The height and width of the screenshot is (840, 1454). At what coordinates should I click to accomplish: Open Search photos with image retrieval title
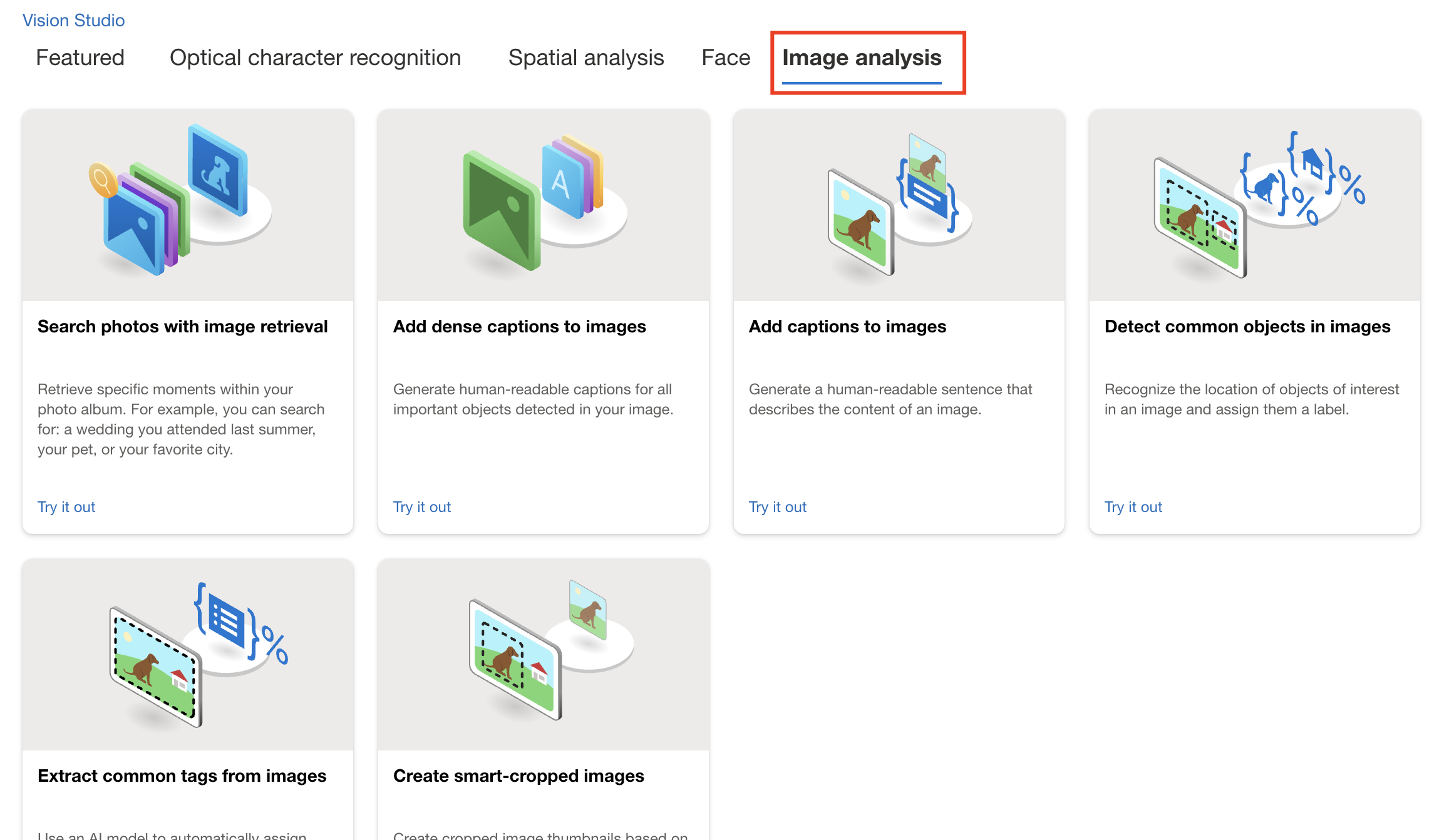coord(182,327)
